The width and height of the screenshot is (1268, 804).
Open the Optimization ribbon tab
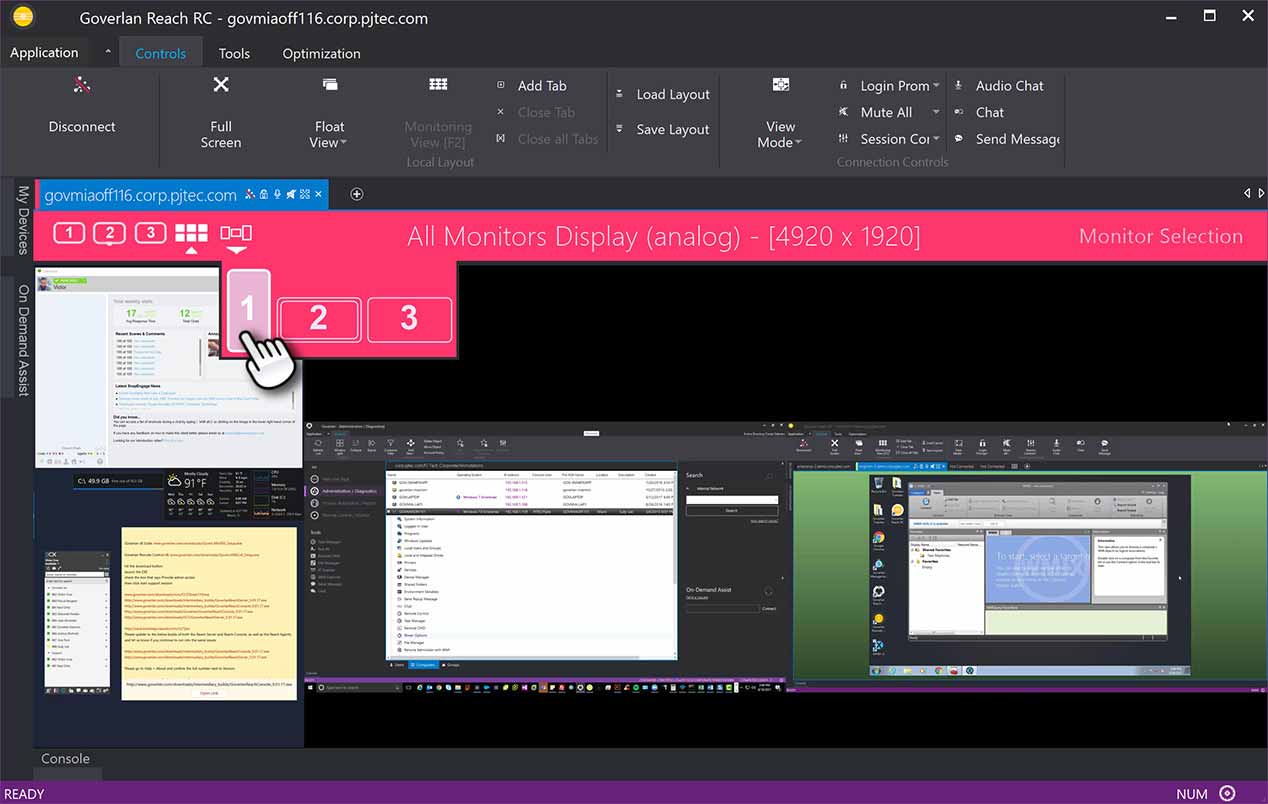(321, 53)
